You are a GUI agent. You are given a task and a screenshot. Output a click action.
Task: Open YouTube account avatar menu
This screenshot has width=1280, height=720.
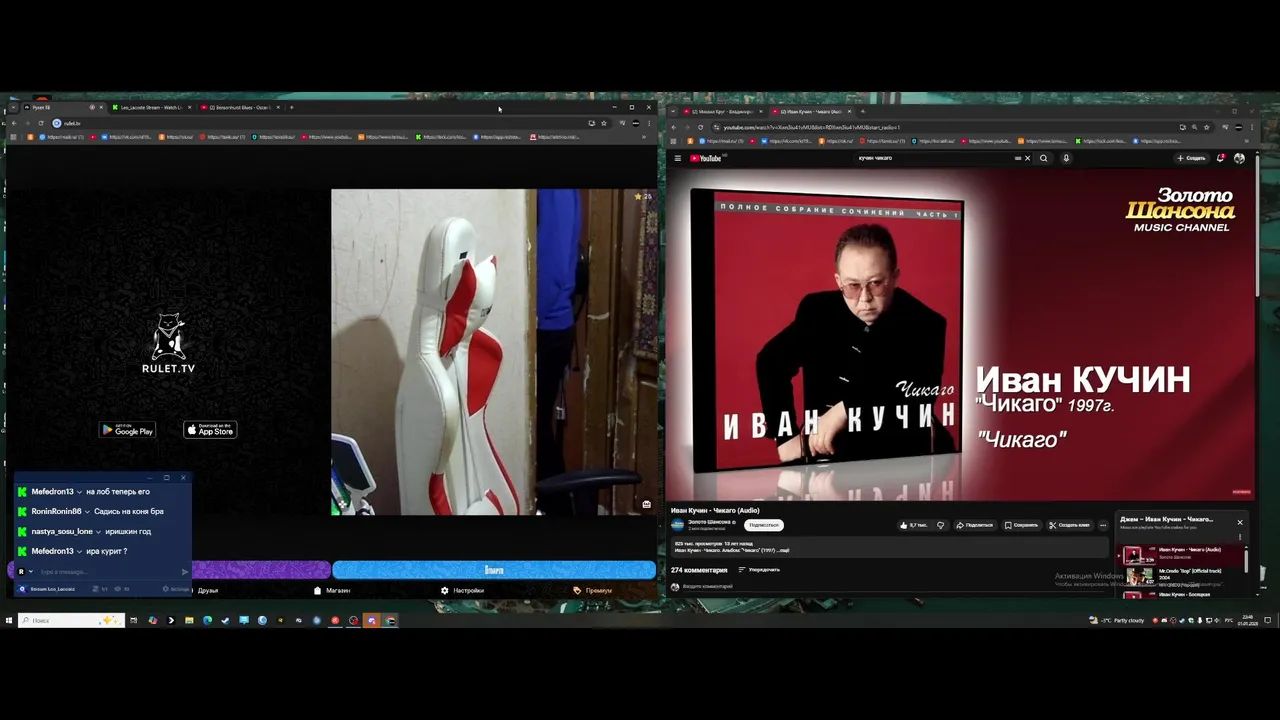click(1240, 158)
